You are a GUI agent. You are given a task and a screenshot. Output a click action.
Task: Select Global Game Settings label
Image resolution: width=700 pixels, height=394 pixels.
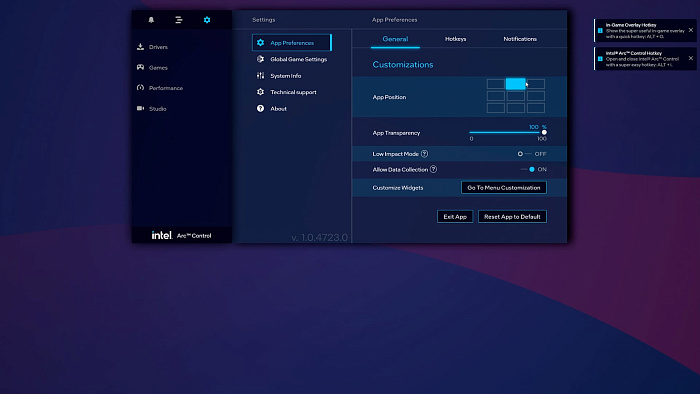(x=299, y=59)
